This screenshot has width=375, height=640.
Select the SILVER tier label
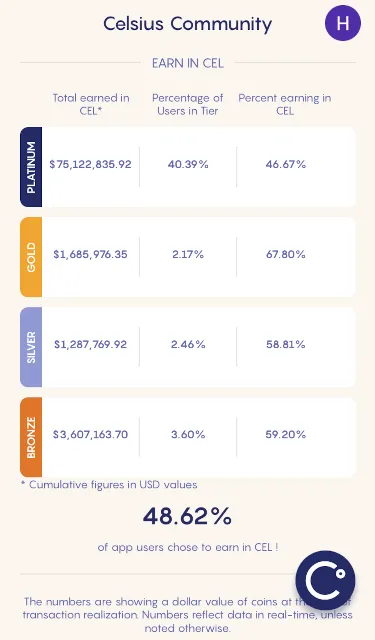(31, 347)
